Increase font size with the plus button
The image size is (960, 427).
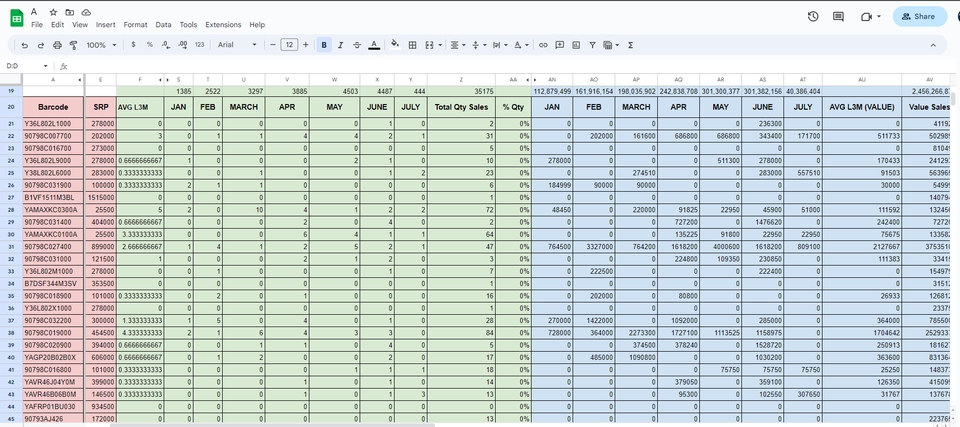tap(306, 45)
